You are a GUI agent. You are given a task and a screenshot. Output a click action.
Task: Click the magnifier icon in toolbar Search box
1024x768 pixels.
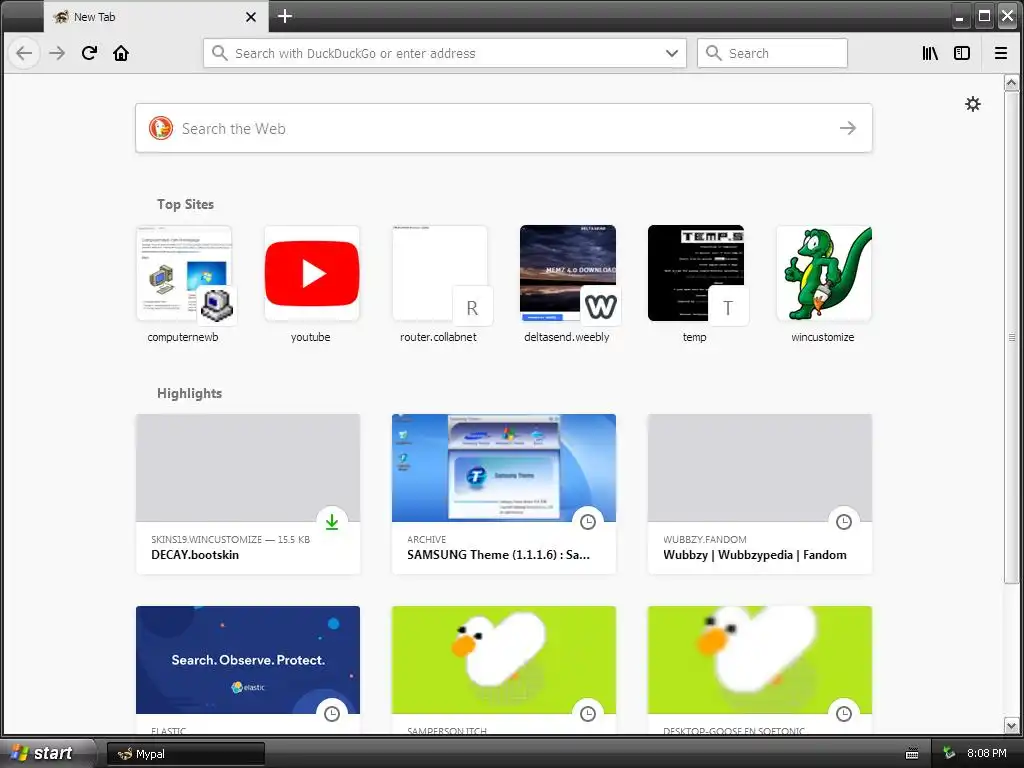714,53
